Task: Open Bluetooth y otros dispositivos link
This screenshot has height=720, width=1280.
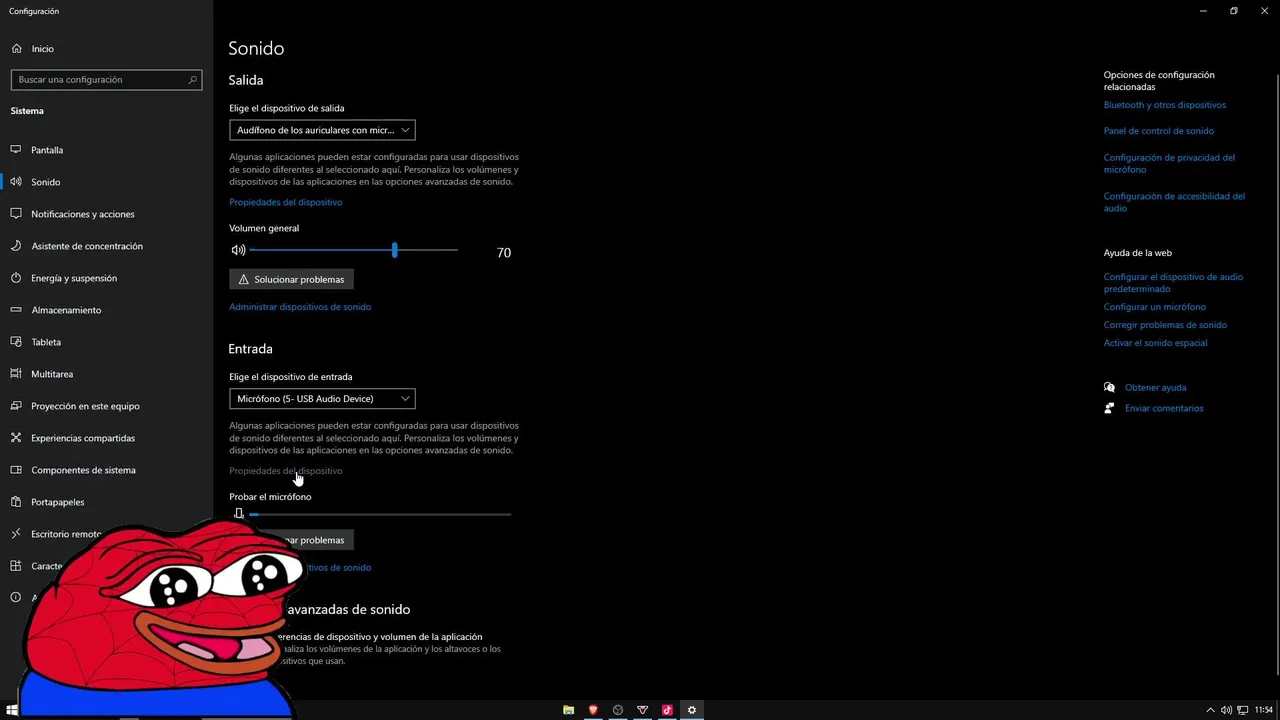Action: pyautogui.click(x=1164, y=105)
